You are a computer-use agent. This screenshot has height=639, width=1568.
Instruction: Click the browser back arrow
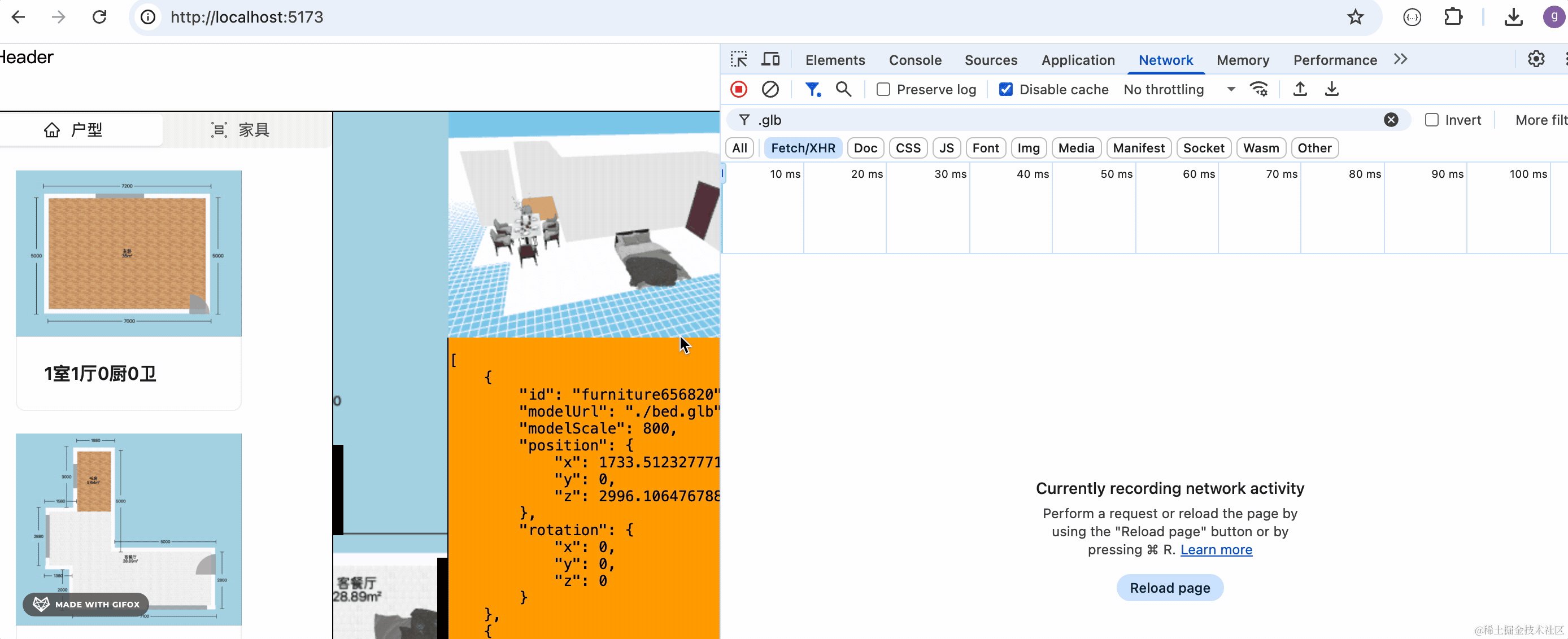click(x=18, y=17)
